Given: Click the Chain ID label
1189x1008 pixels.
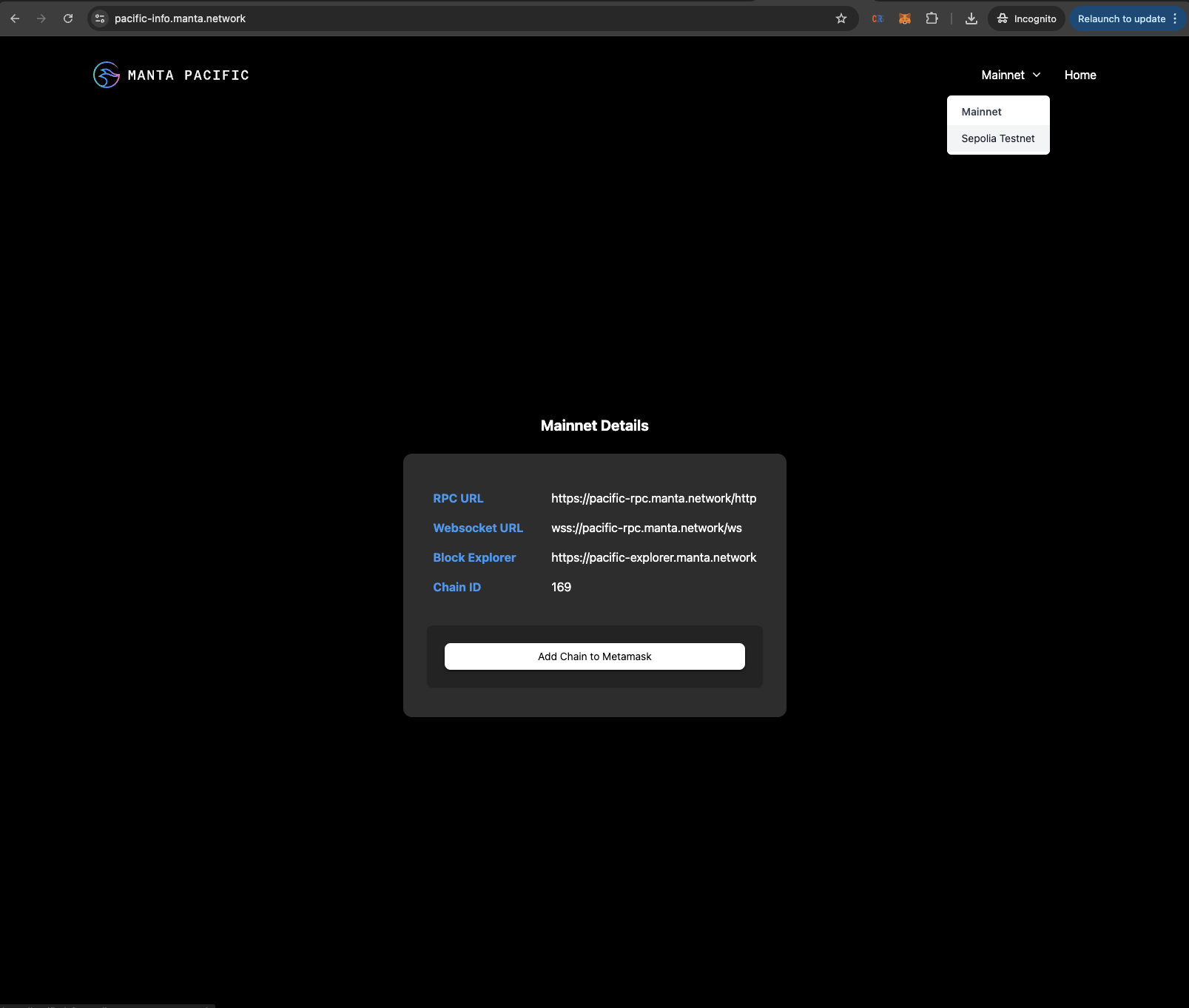Looking at the screenshot, I should pyautogui.click(x=457, y=587).
